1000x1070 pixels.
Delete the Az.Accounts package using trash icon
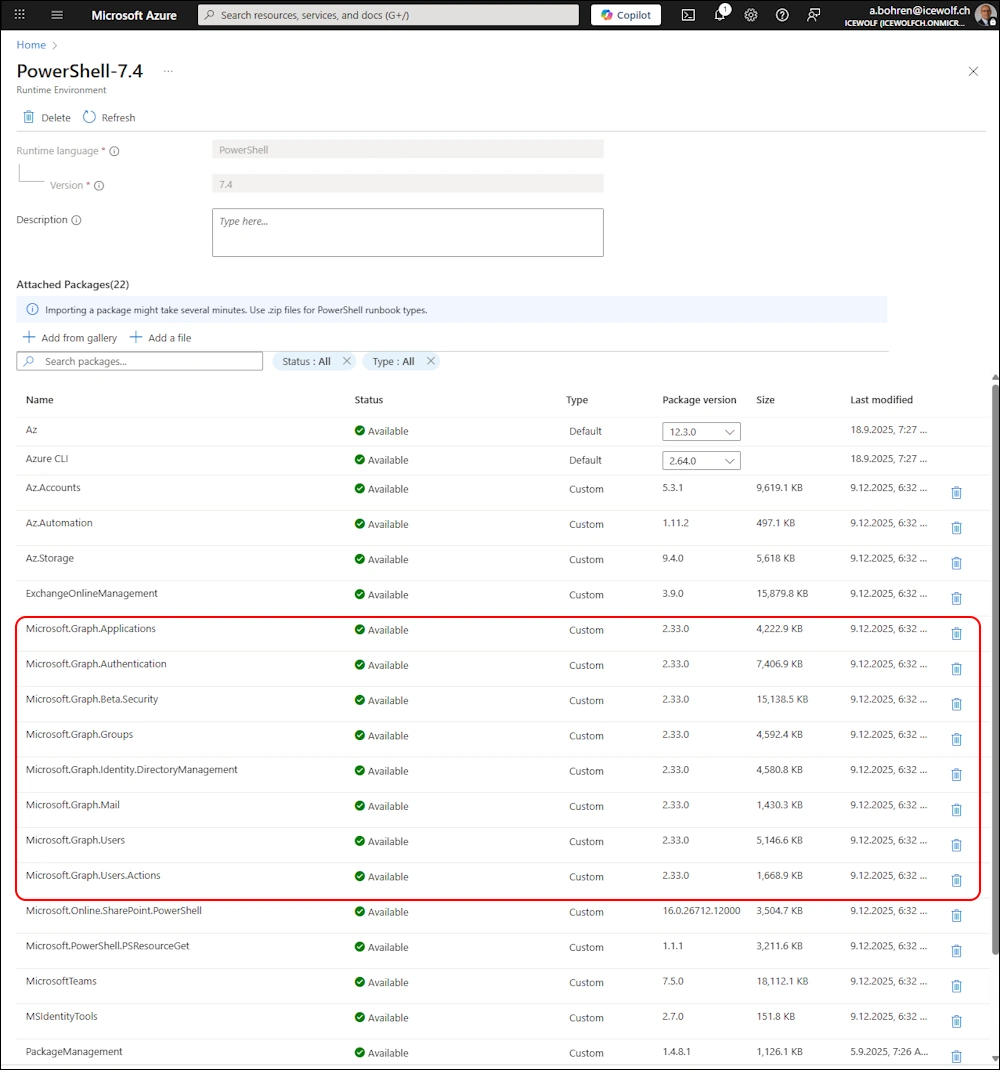point(956,493)
